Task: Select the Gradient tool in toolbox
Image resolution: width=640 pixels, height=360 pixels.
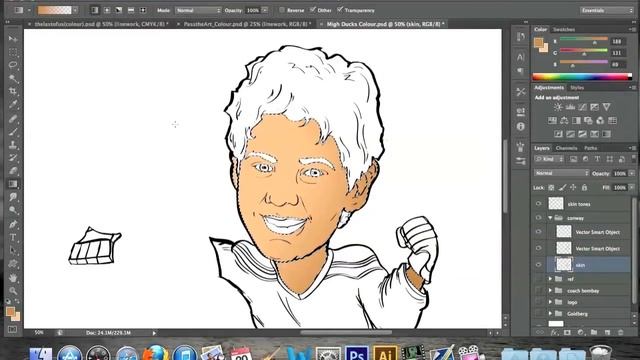Action: pyautogui.click(x=13, y=184)
